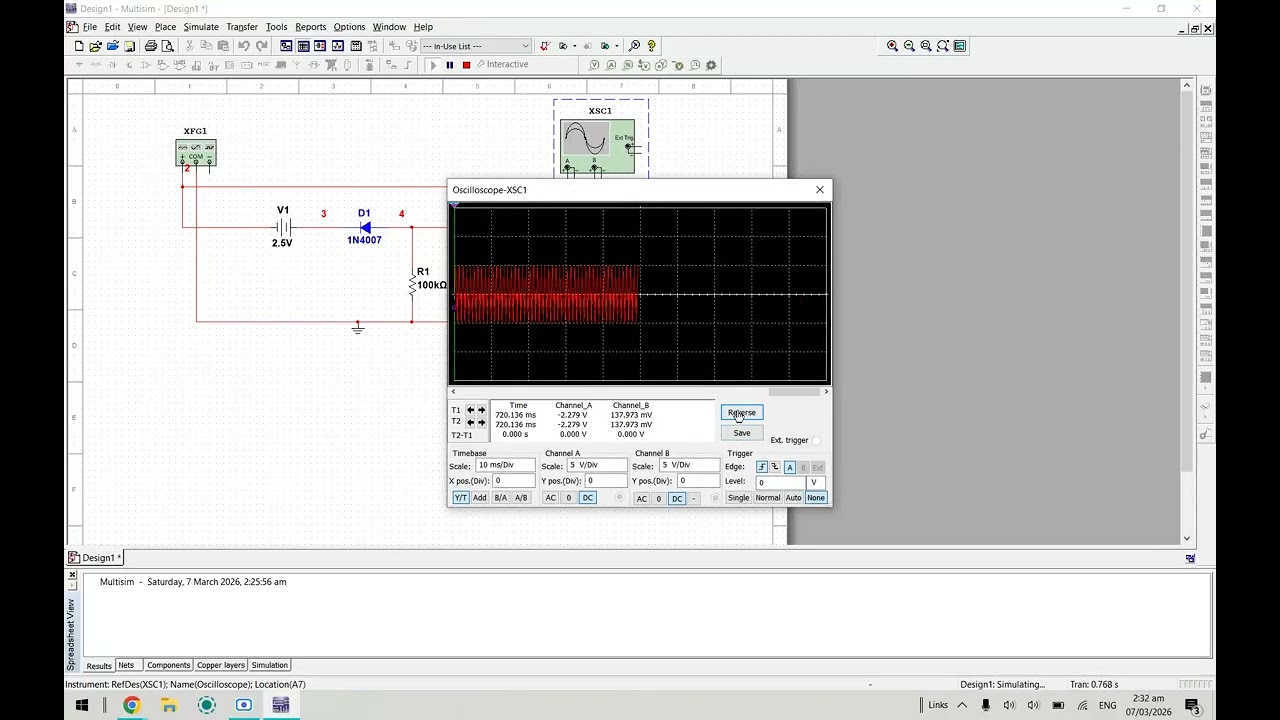
Task: Open Interactive analysis settings
Action: [x=503, y=65]
